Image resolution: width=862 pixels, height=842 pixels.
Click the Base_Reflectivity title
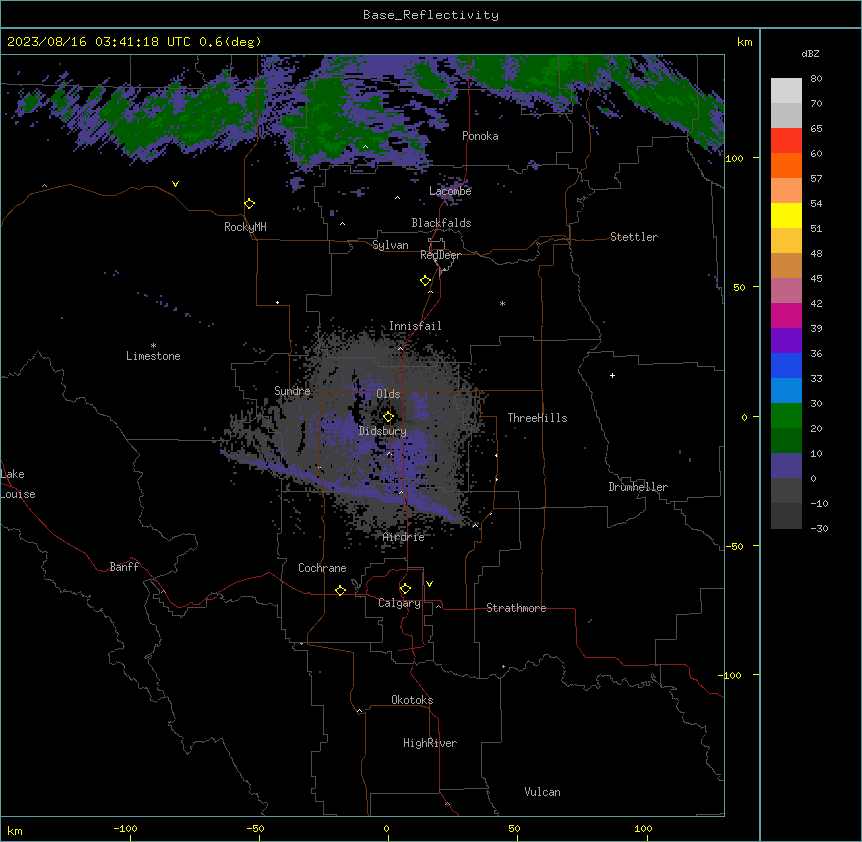431,15
